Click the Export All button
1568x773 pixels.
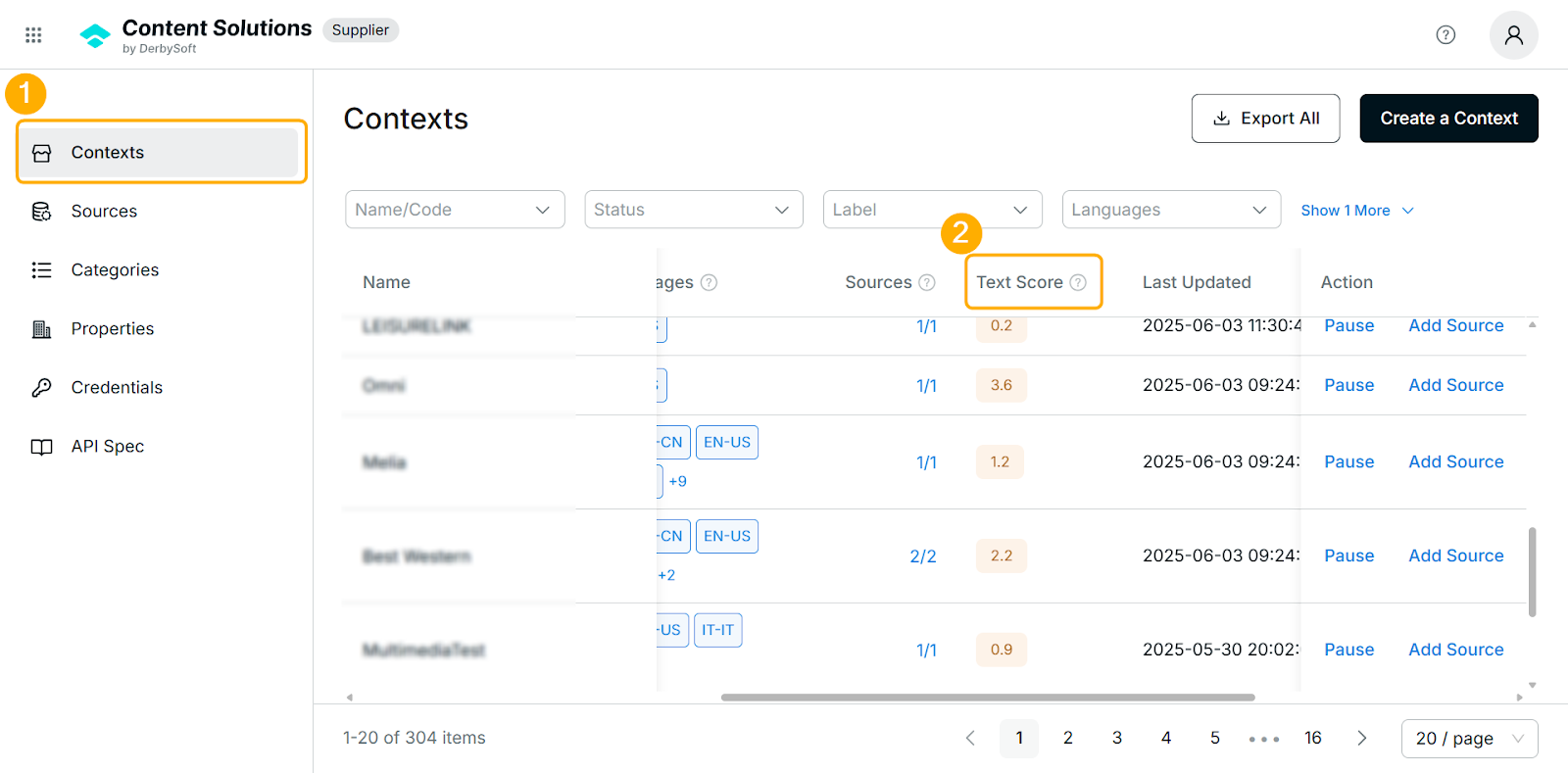coord(1265,119)
